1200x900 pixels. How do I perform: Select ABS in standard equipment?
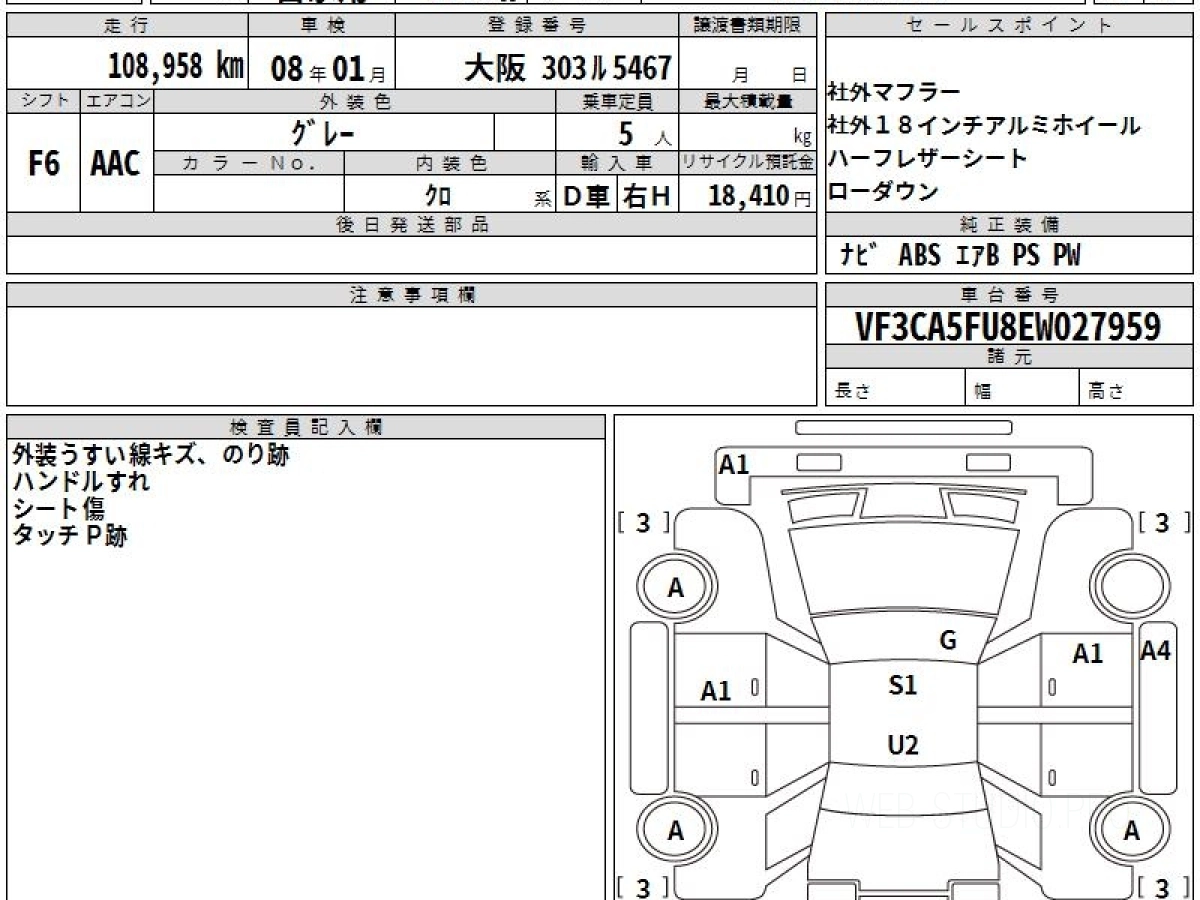pos(920,256)
